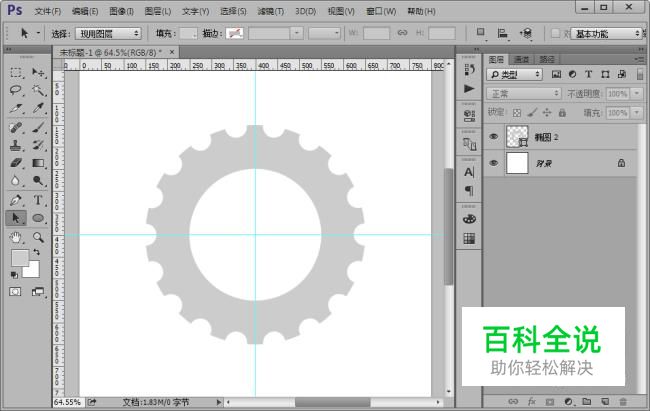Select the Horizontal Type tool
650x411 pixels.
pyautogui.click(x=38, y=200)
